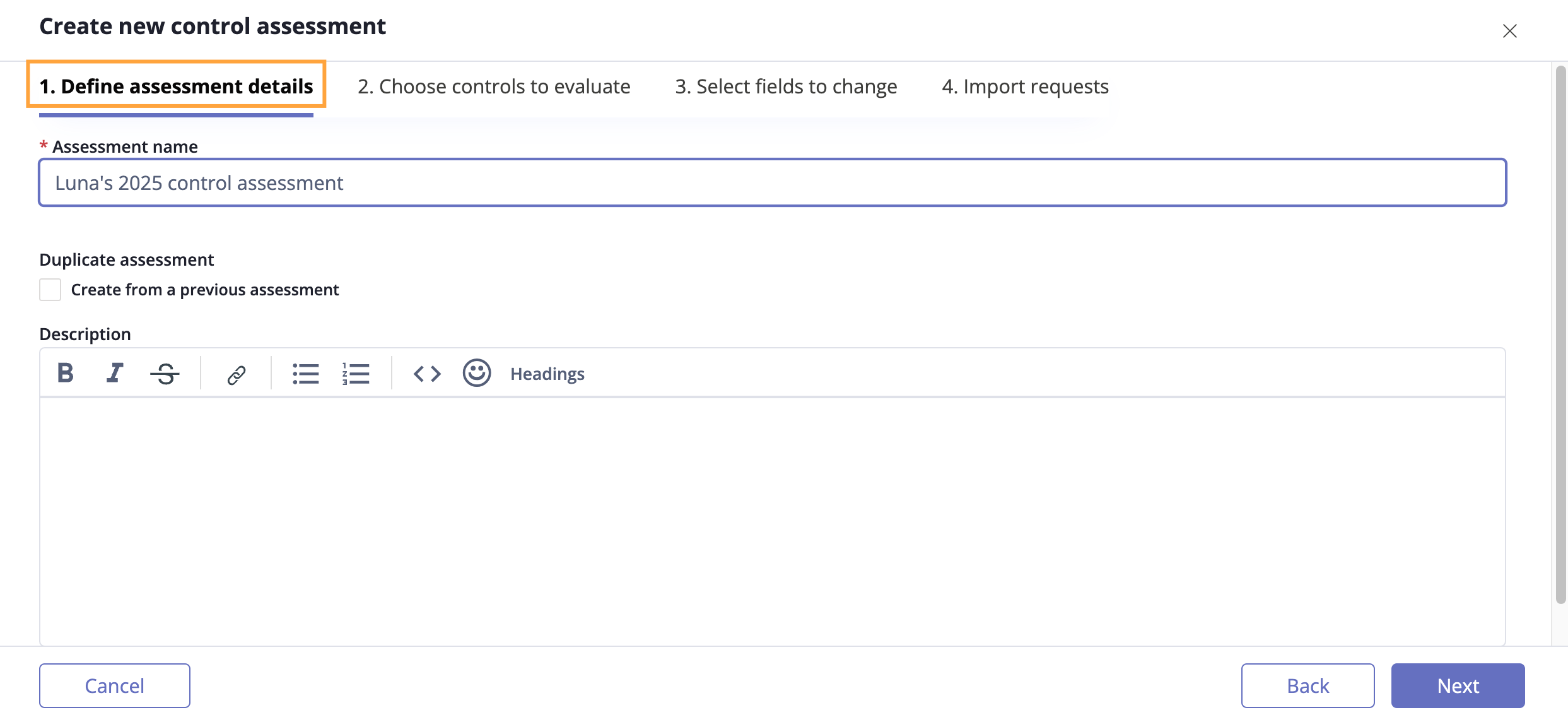Insert a code block using the code icon

426,373
